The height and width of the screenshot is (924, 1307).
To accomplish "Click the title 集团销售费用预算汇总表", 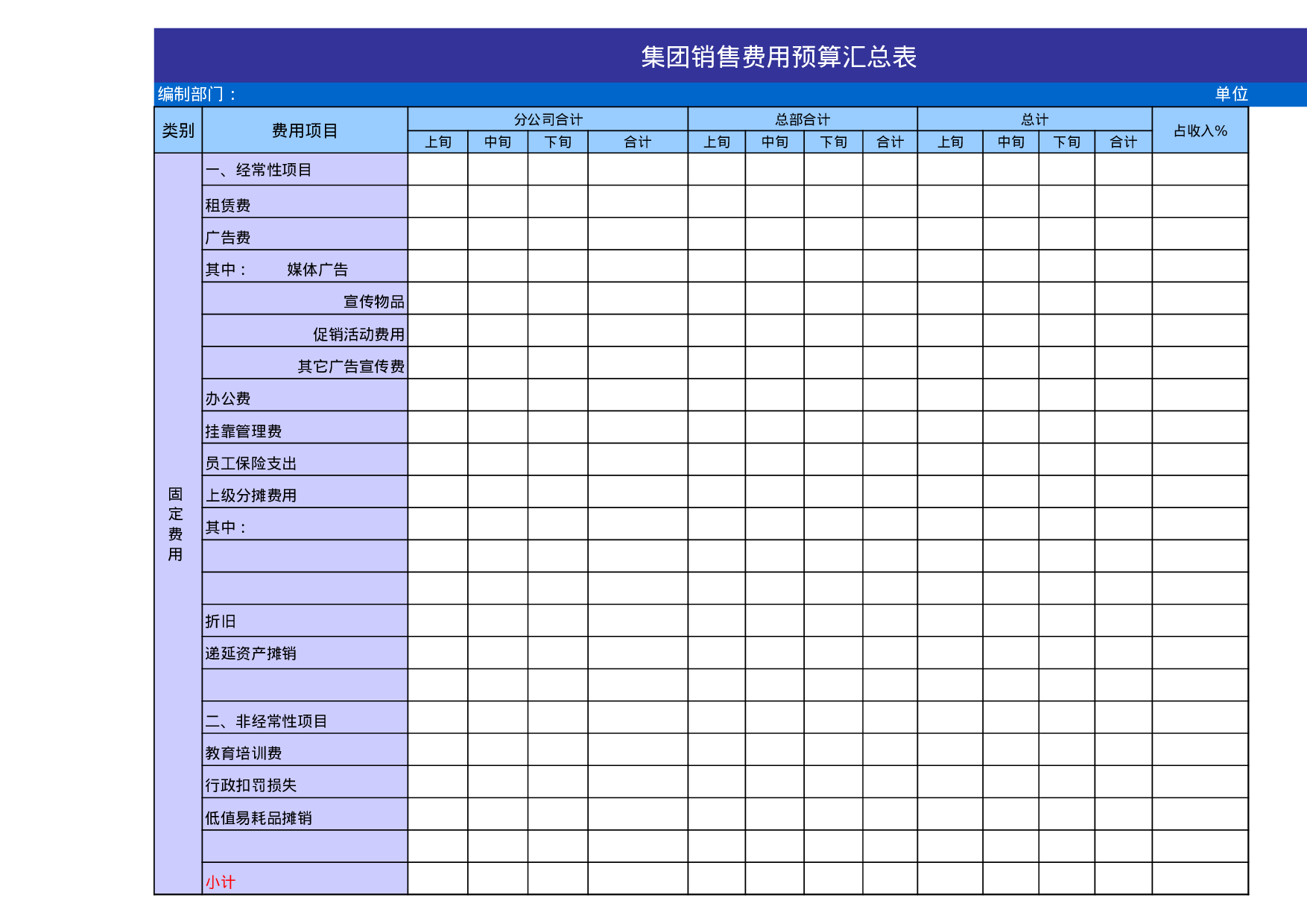I will [x=778, y=54].
